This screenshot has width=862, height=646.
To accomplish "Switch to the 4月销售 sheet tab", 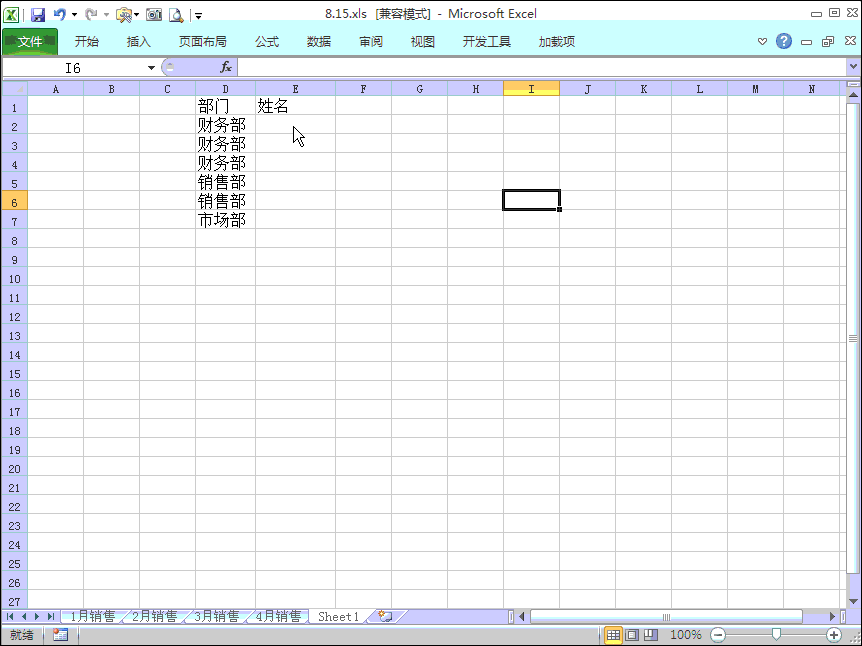I will [278, 617].
